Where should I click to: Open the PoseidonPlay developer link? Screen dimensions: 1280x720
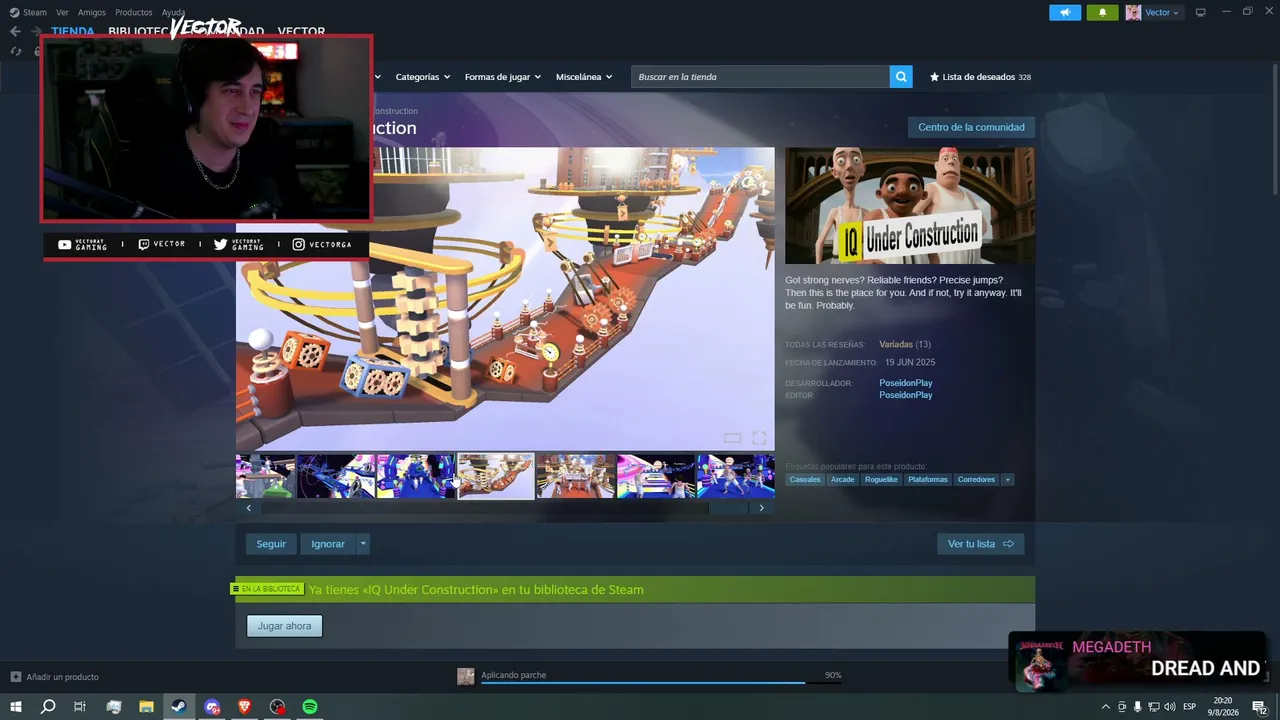click(906, 383)
